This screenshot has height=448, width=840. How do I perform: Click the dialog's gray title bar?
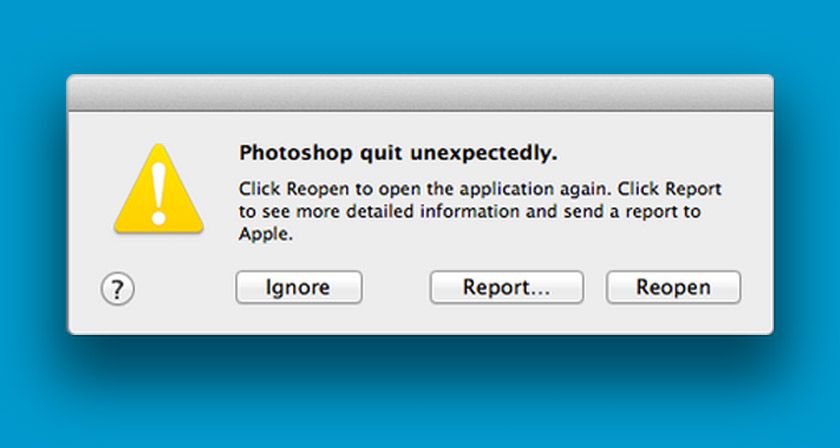point(420,93)
